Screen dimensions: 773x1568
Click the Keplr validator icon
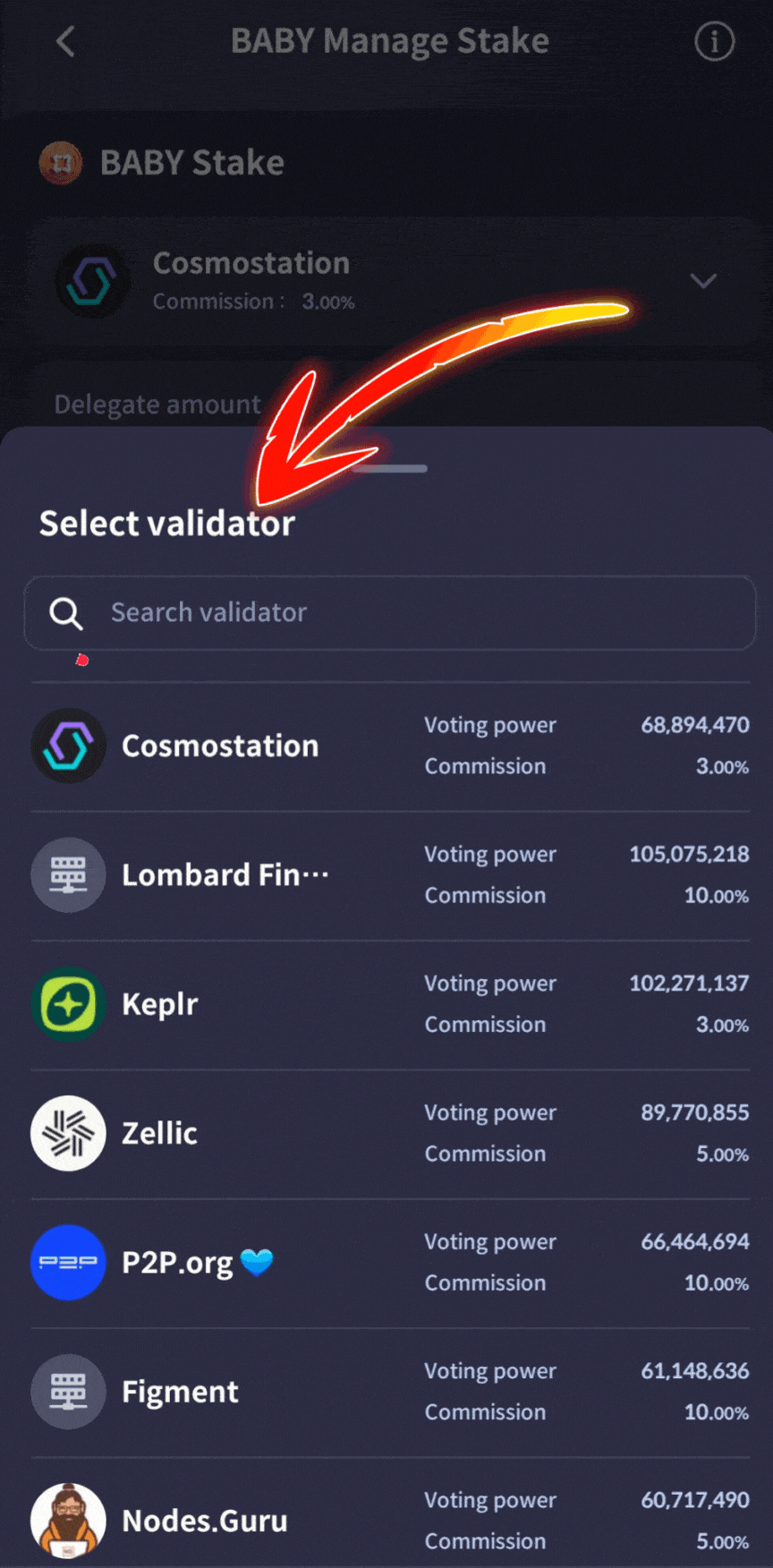[68, 1004]
